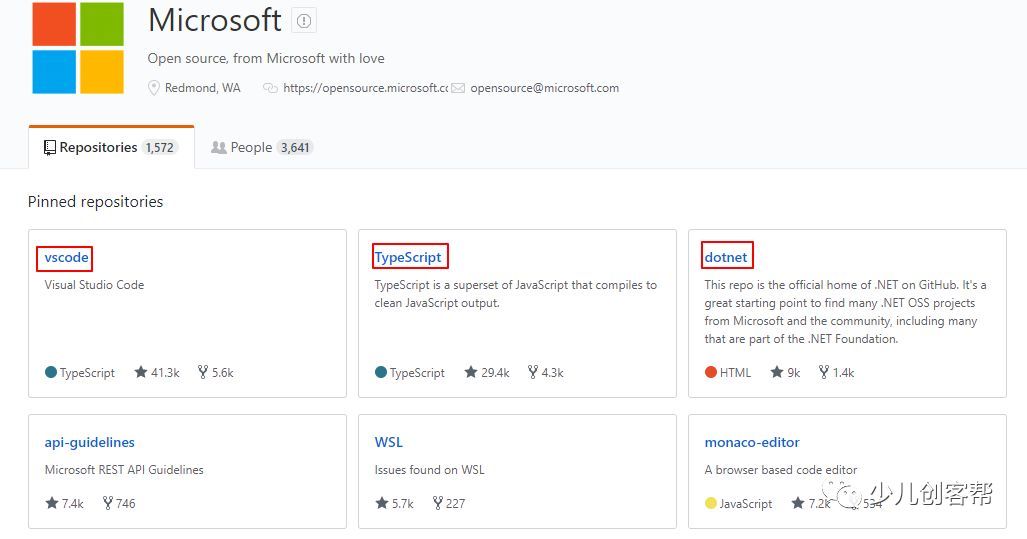The height and width of the screenshot is (539, 1027).
Task: Click the fork icon for dotnet 1.4k
Action: click(x=824, y=372)
